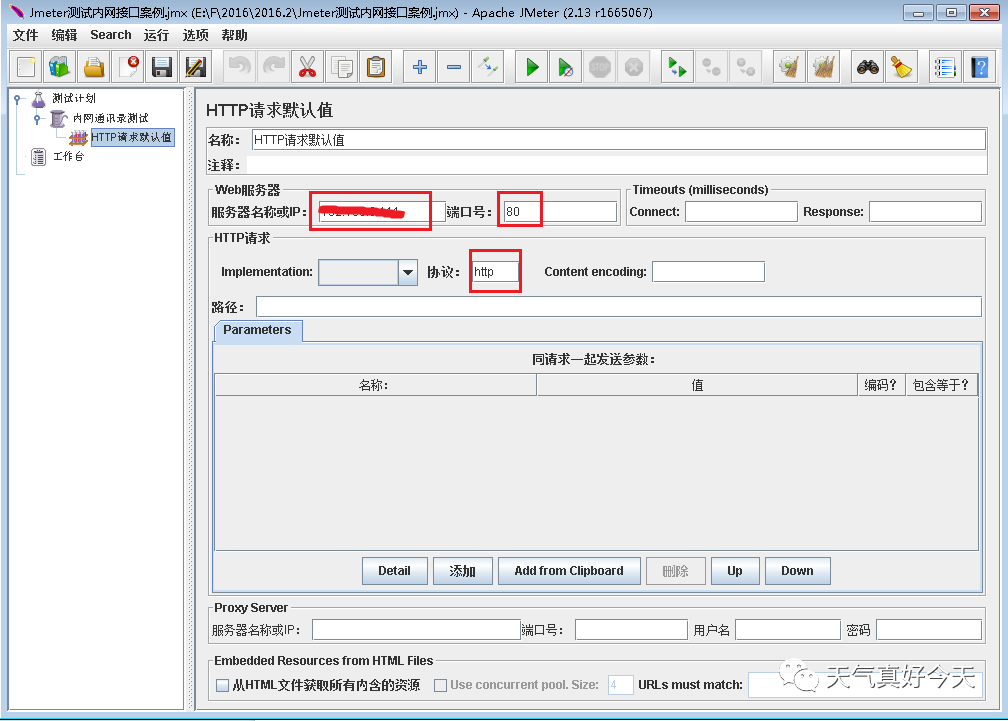Screen dimensions: 1008x721
Task: Click the Redo arrow icon
Action: click(x=273, y=67)
